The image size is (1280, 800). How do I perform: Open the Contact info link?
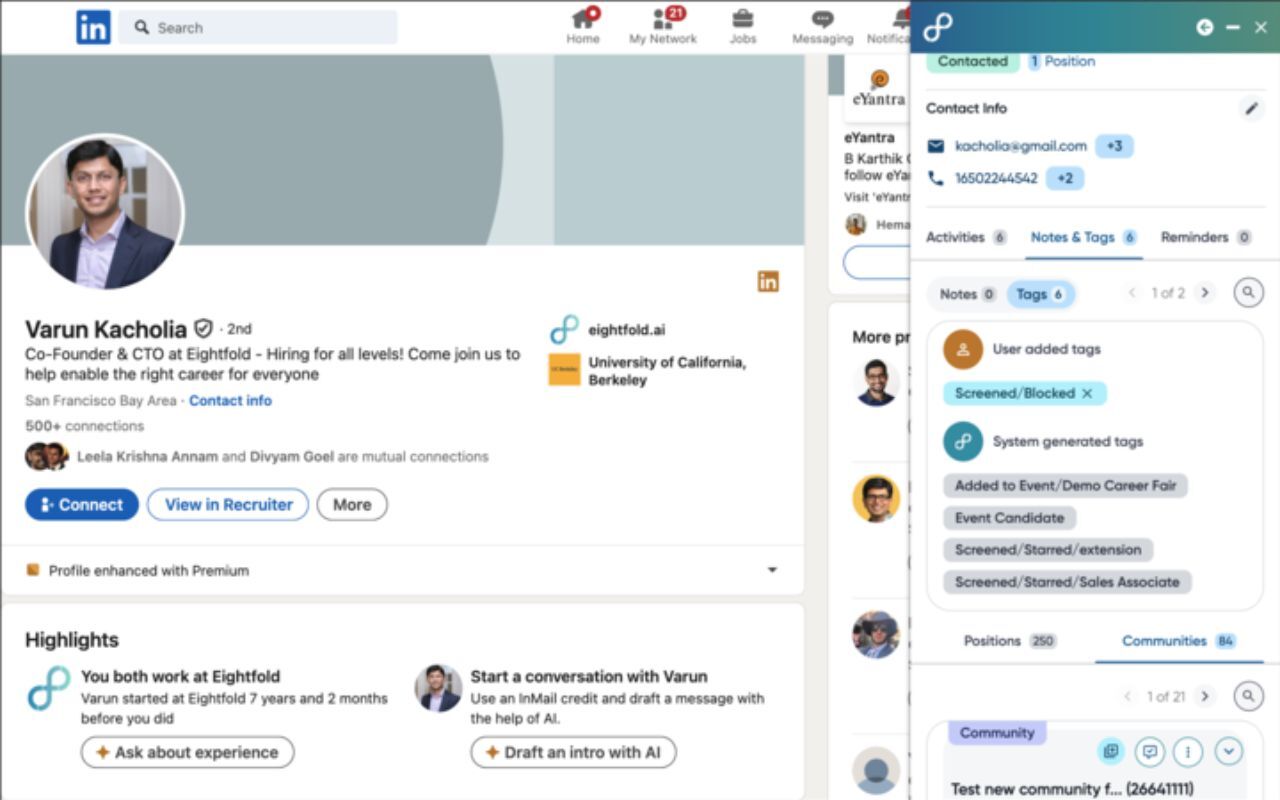230,400
